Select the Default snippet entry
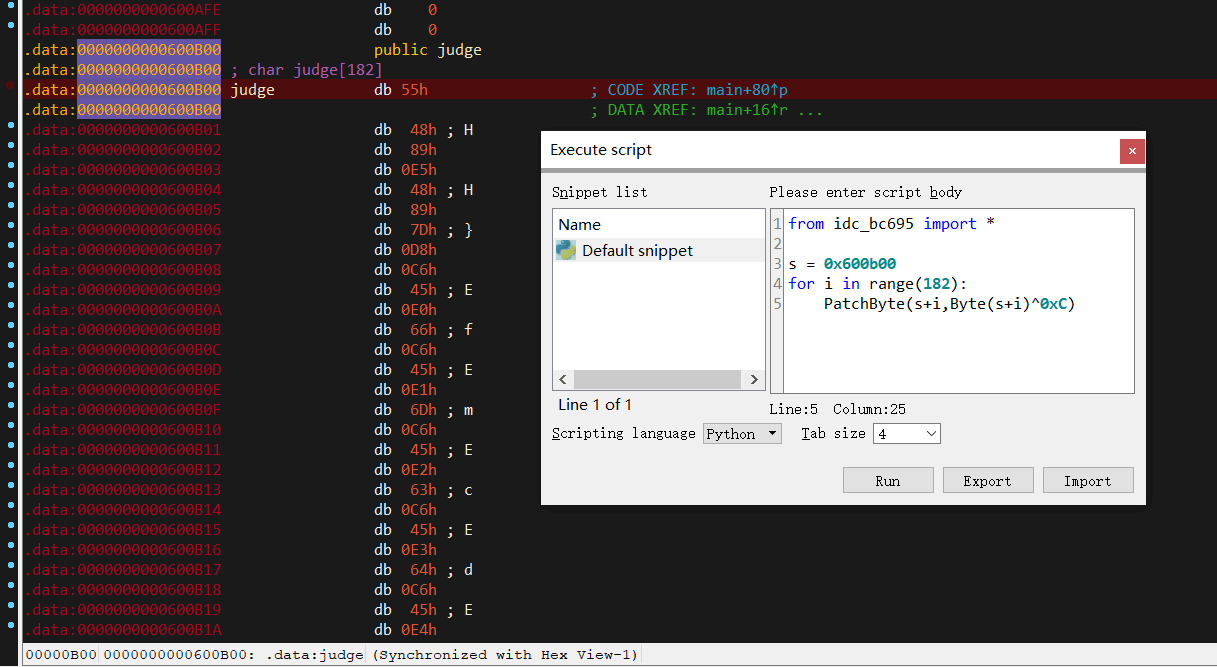Viewport: 1217px width, 667px height. pyautogui.click(x=659, y=250)
